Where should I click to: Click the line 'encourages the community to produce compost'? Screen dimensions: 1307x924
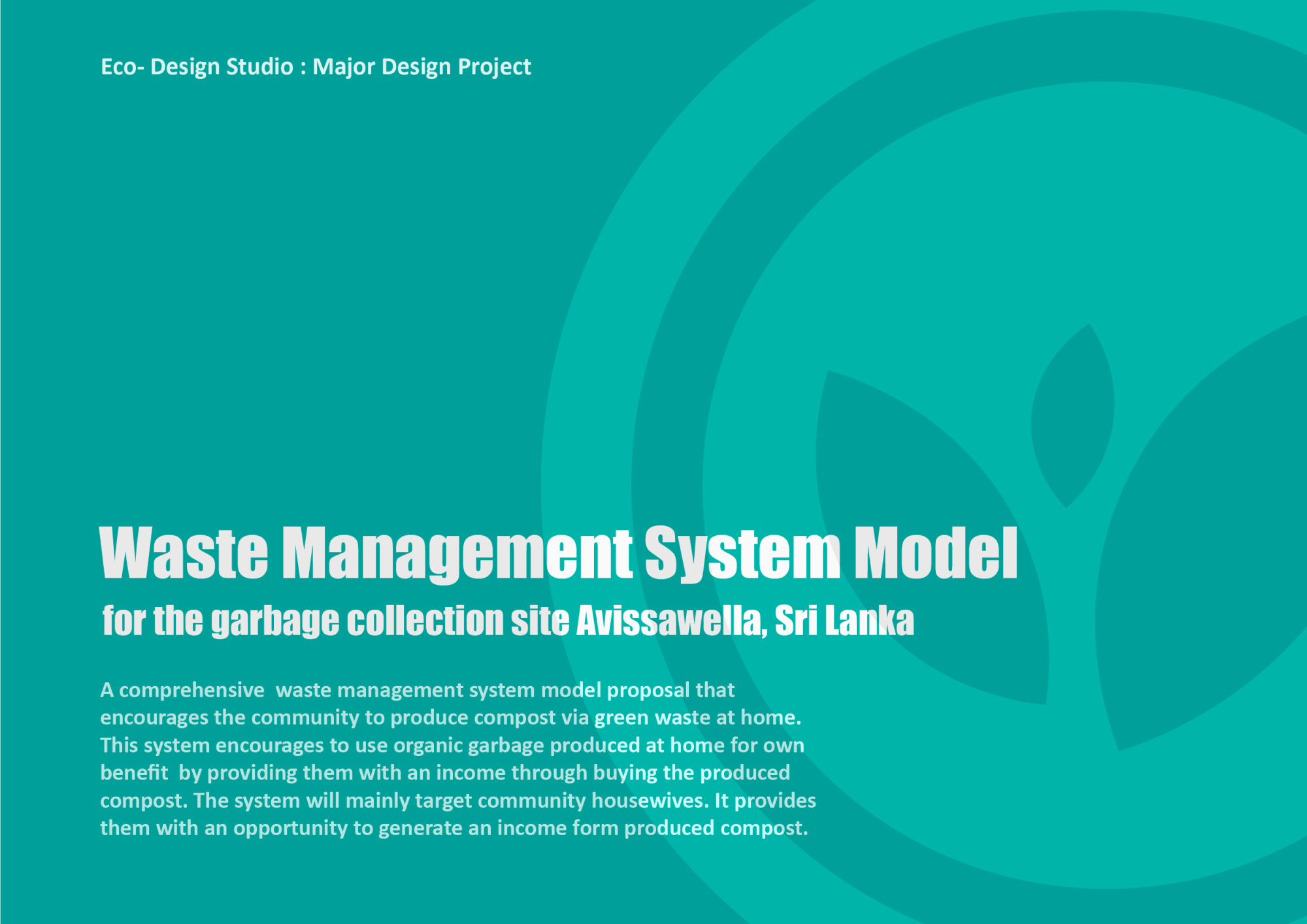451,718
